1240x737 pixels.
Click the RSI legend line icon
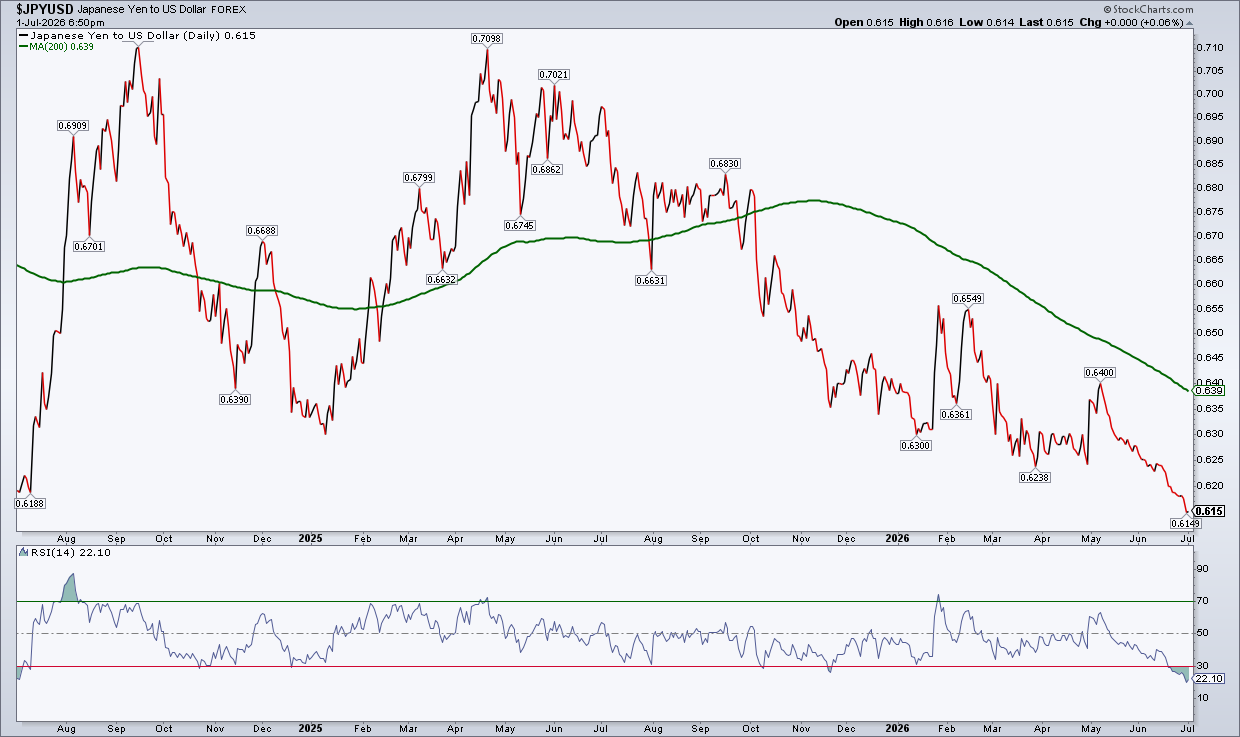(x=25, y=553)
